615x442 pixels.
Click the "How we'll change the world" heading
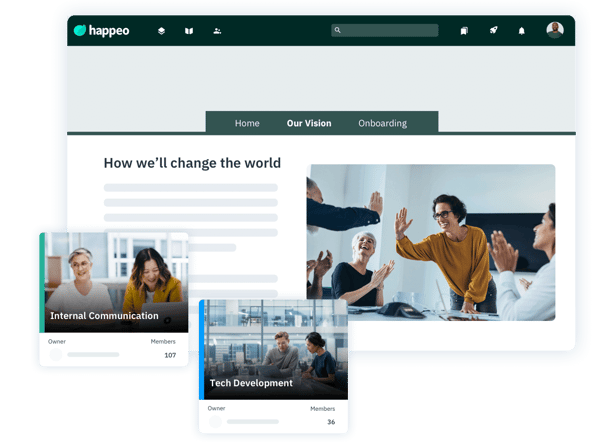(192, 163)
